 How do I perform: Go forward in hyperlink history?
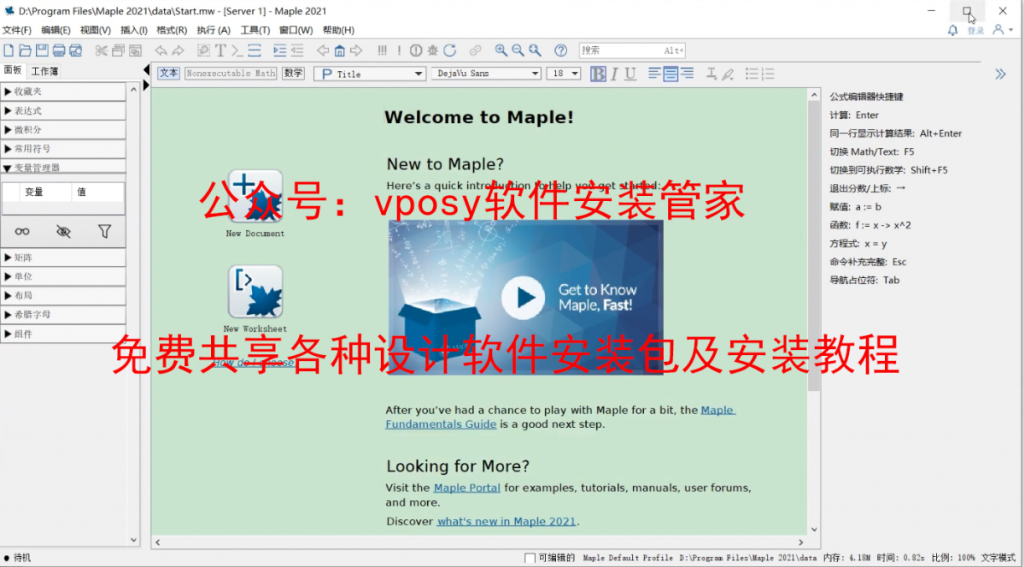pyautogui.click(x=356, y=50)
